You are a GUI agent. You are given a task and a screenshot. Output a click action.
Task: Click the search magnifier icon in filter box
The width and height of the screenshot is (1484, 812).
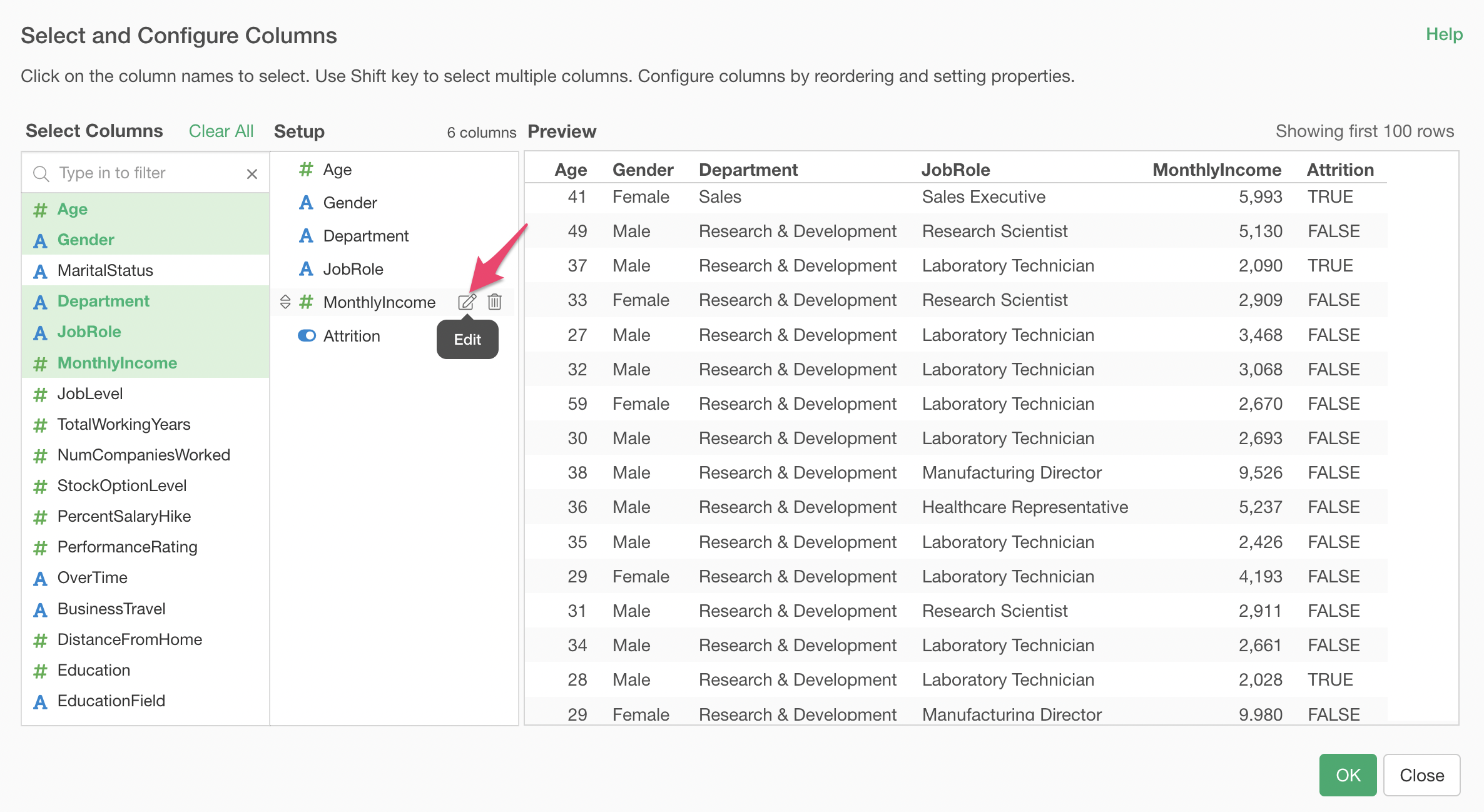click(x=41, y=174)
